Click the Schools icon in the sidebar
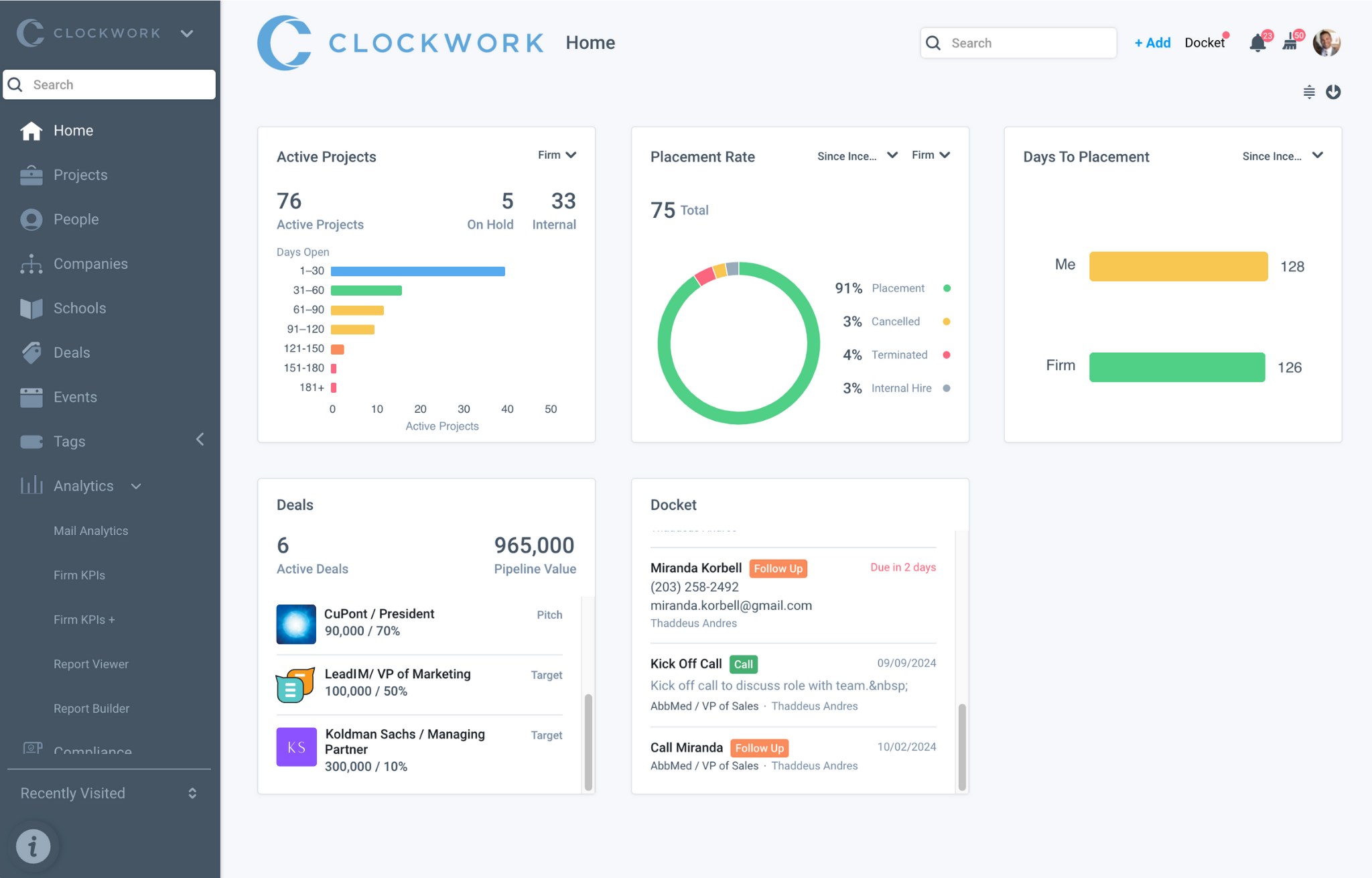 point(31,308)
